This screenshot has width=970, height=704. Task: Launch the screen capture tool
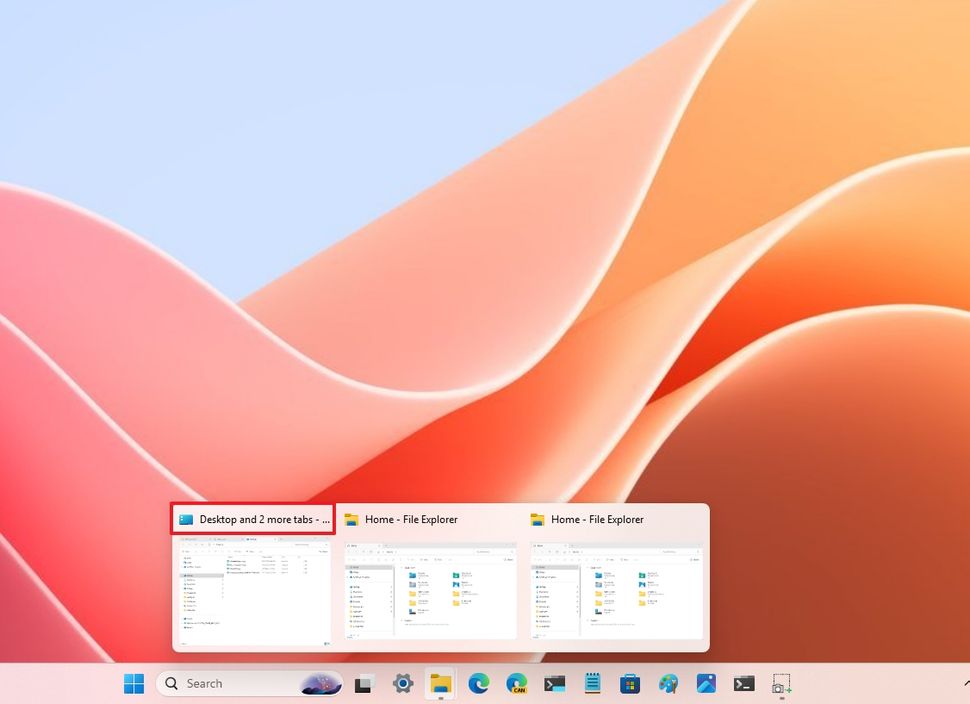pyautogui.click(x=781, y=683)
